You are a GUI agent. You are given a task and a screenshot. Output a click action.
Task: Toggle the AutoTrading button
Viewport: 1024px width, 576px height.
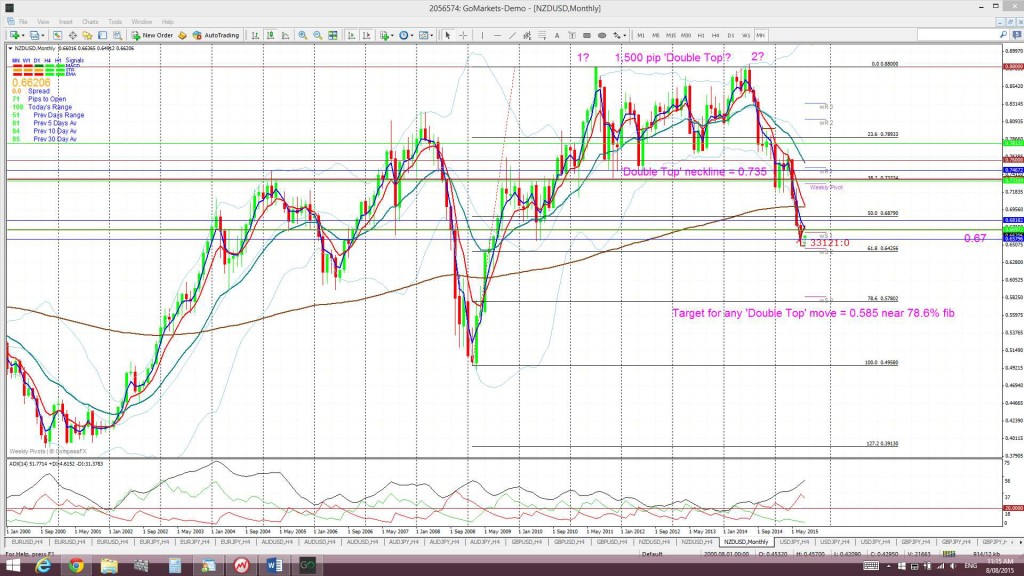tap(216, 35)
